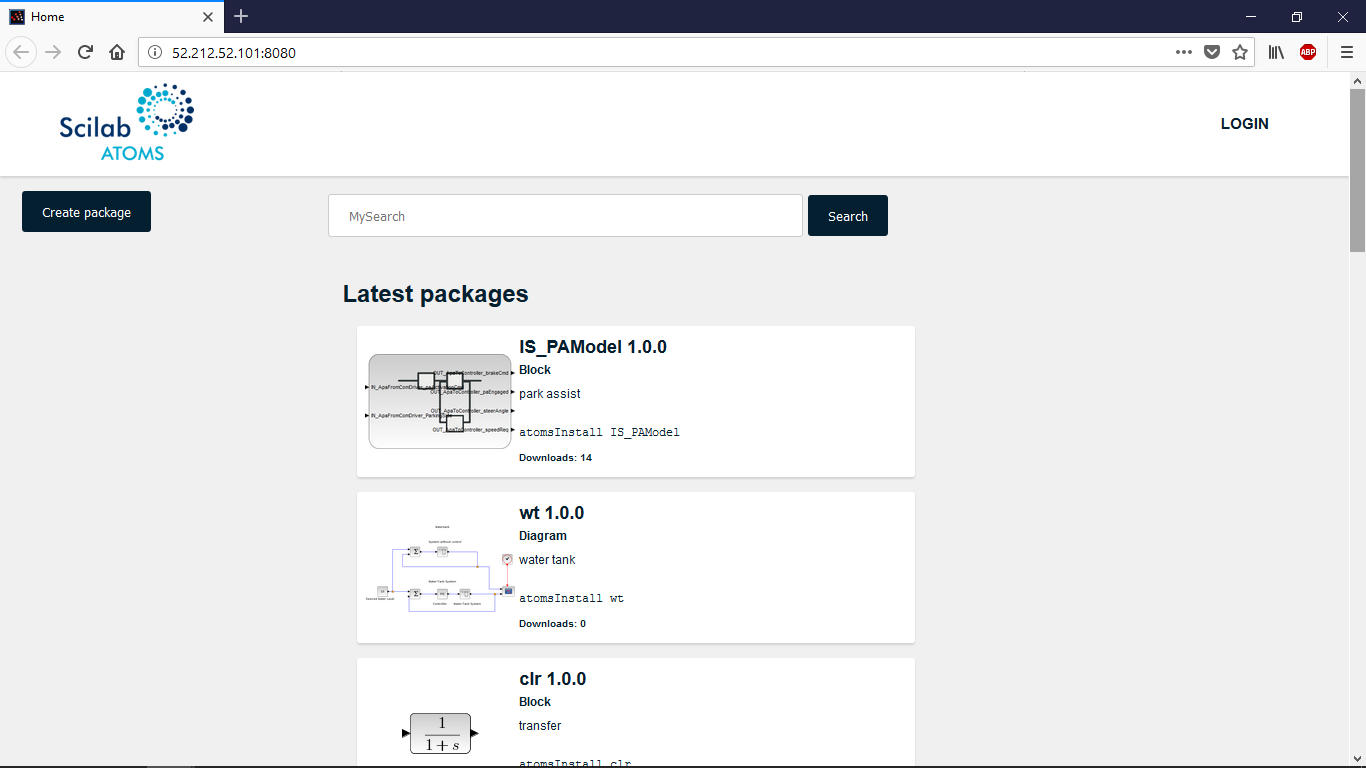This screenshot has height=768, width=1366.
Task: Go back with the browser back arrow
Action: point(22,52)
